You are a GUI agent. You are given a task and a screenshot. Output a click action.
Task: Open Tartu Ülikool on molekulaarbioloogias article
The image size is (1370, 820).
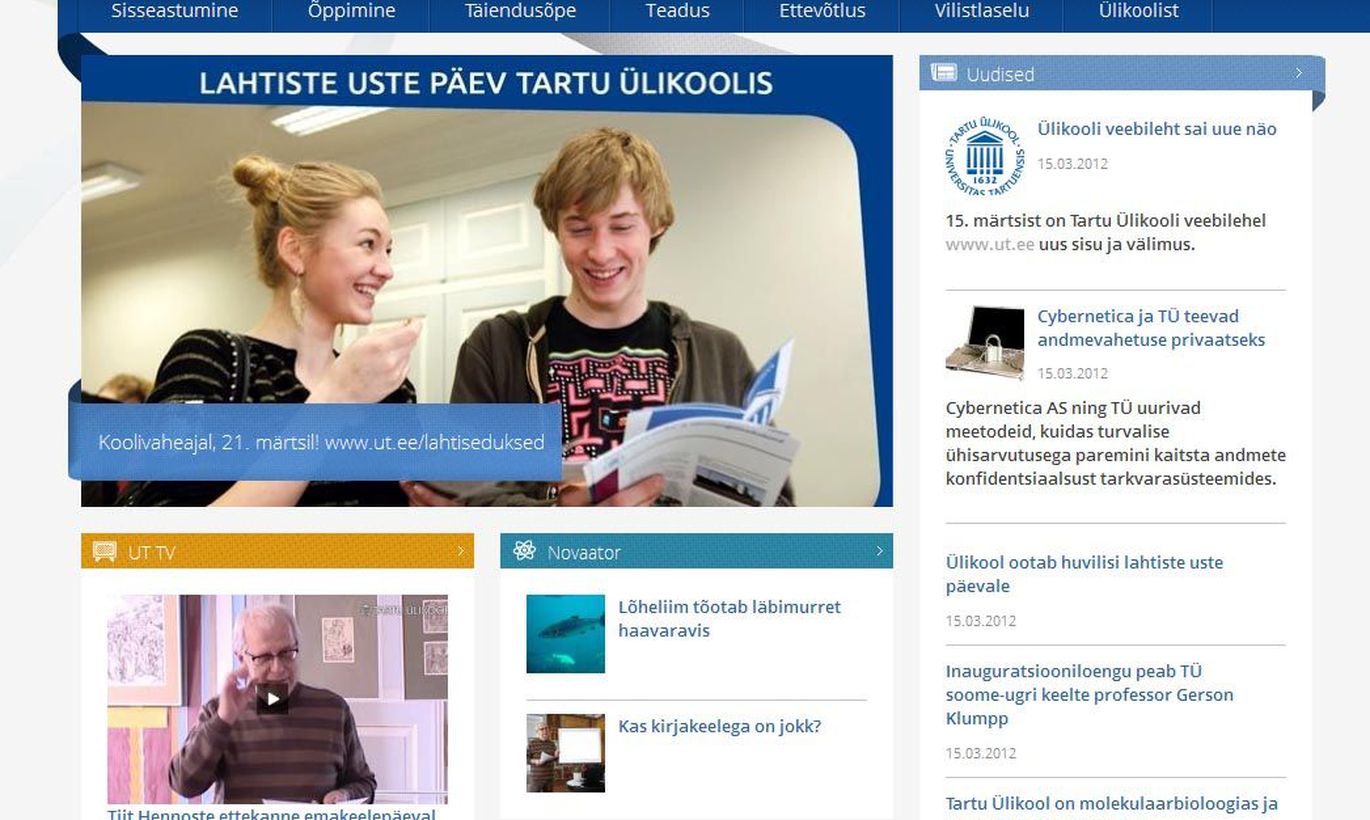(x=1112, y=804)
